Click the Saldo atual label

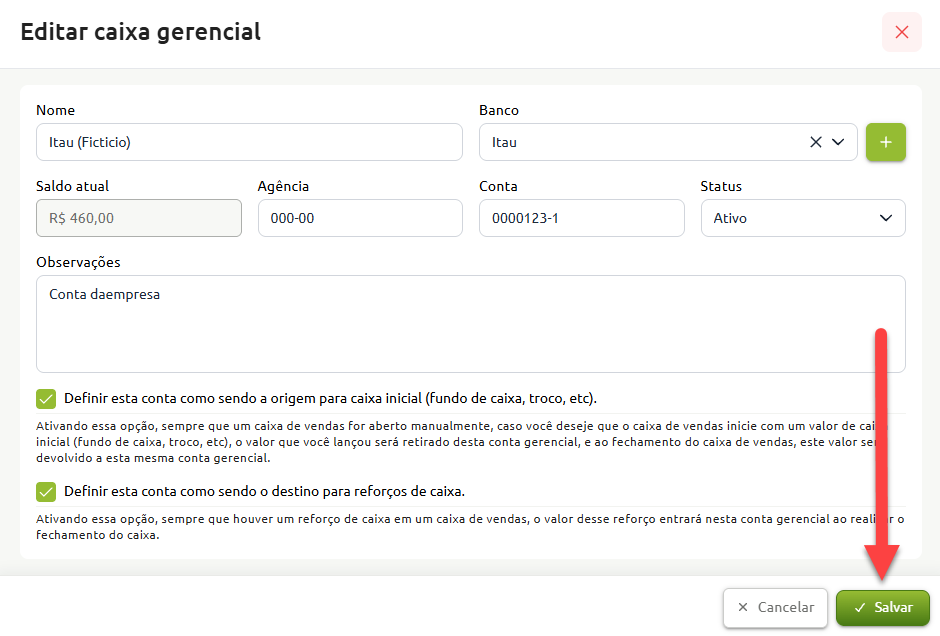73,186
